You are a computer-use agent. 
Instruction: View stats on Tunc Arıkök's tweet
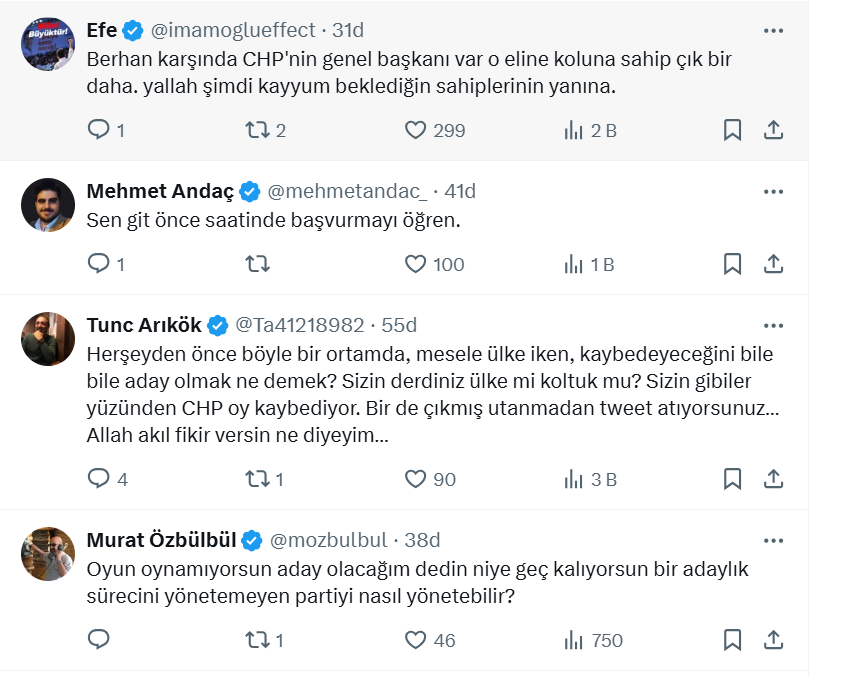(574, 479)
